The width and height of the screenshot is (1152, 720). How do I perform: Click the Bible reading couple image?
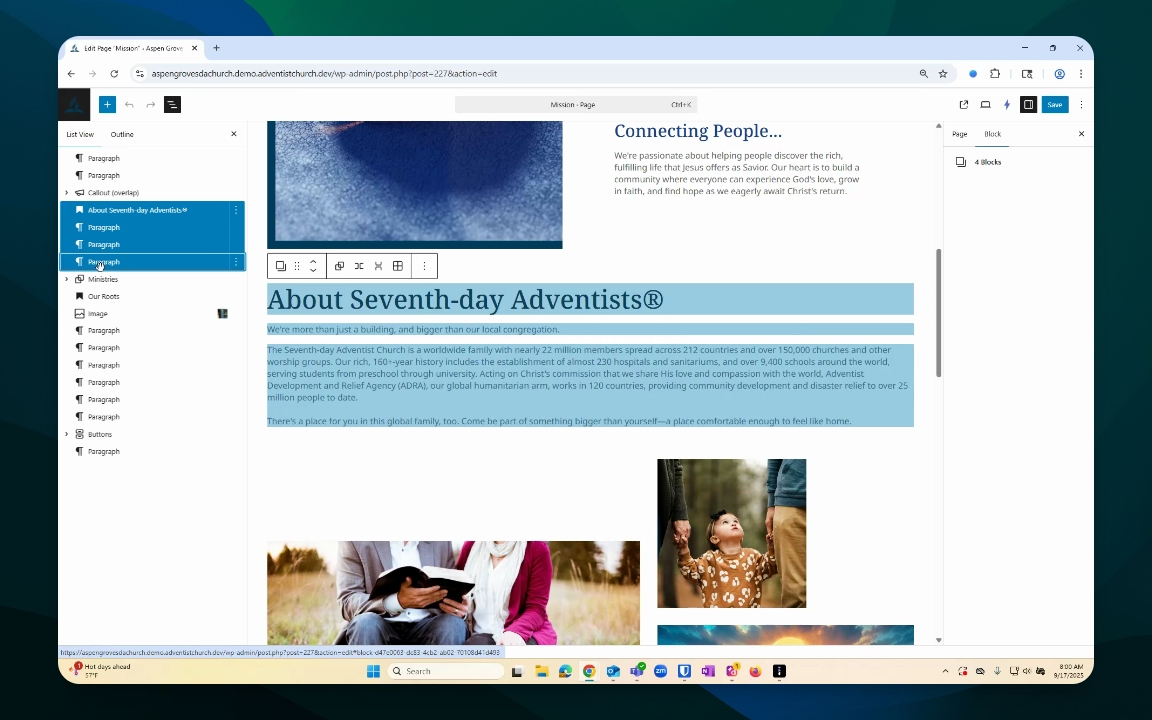pyautogui.click(x=453, y=592)
